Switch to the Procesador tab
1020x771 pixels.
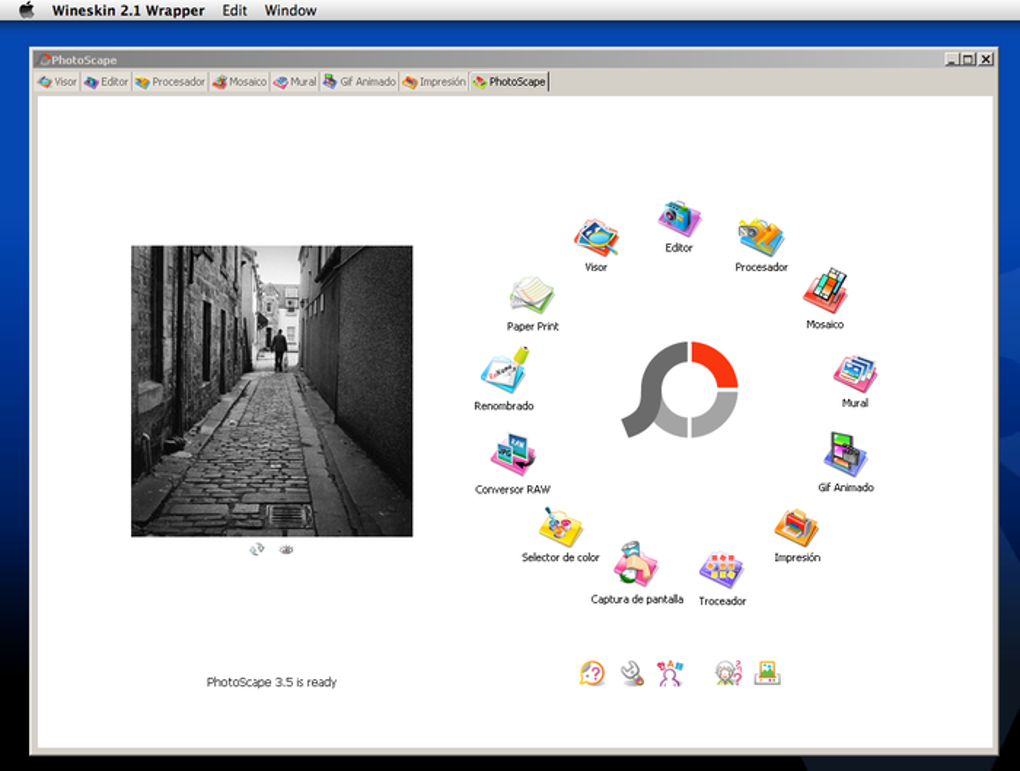pos(170,82)
